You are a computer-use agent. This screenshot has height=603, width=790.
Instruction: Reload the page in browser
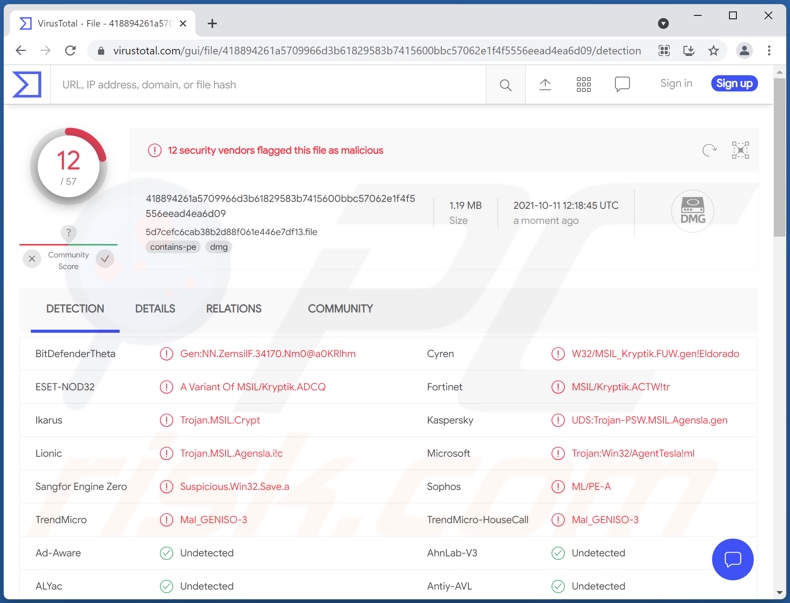70,50
